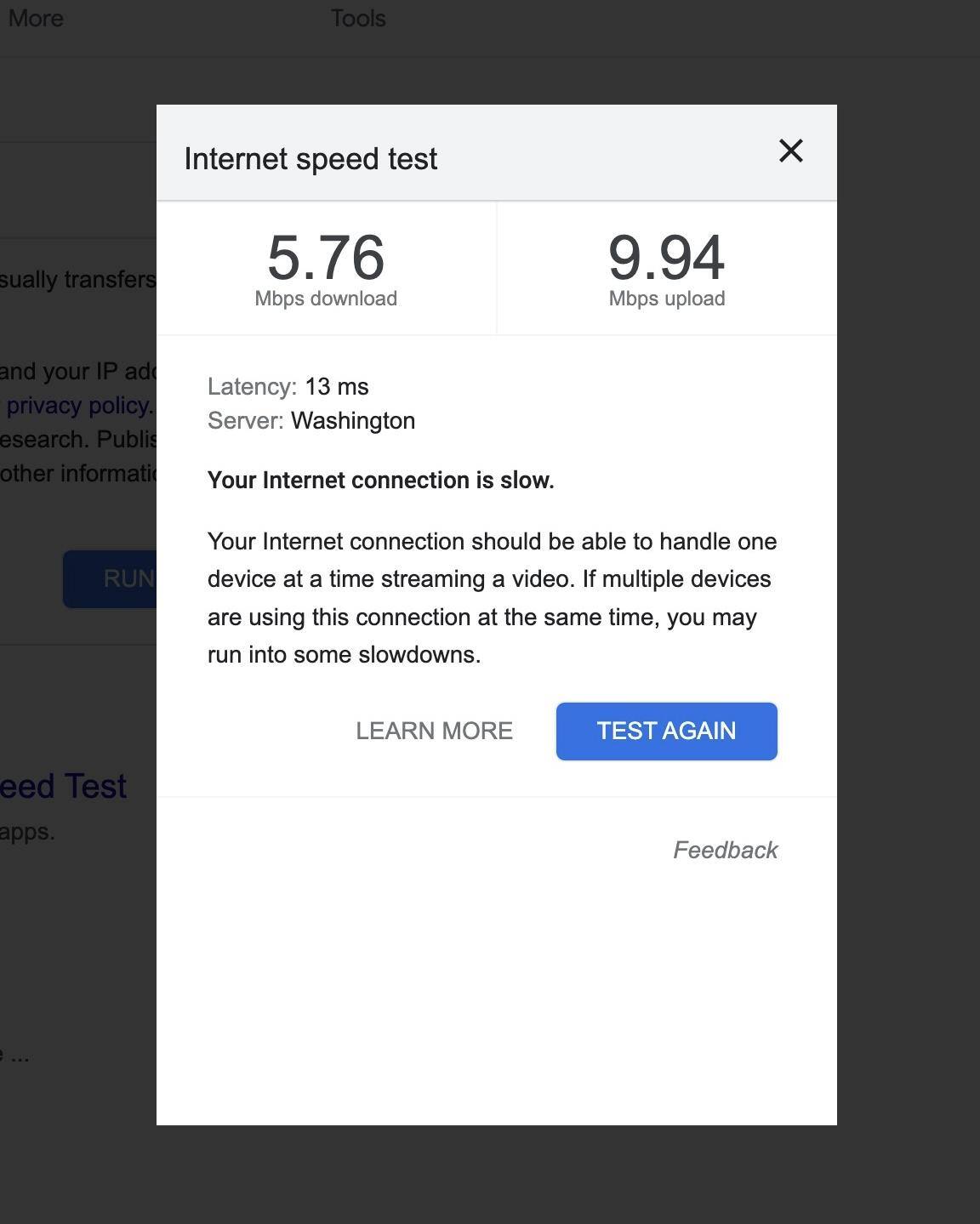Select the 5.76 download speed value

point(326,258)
